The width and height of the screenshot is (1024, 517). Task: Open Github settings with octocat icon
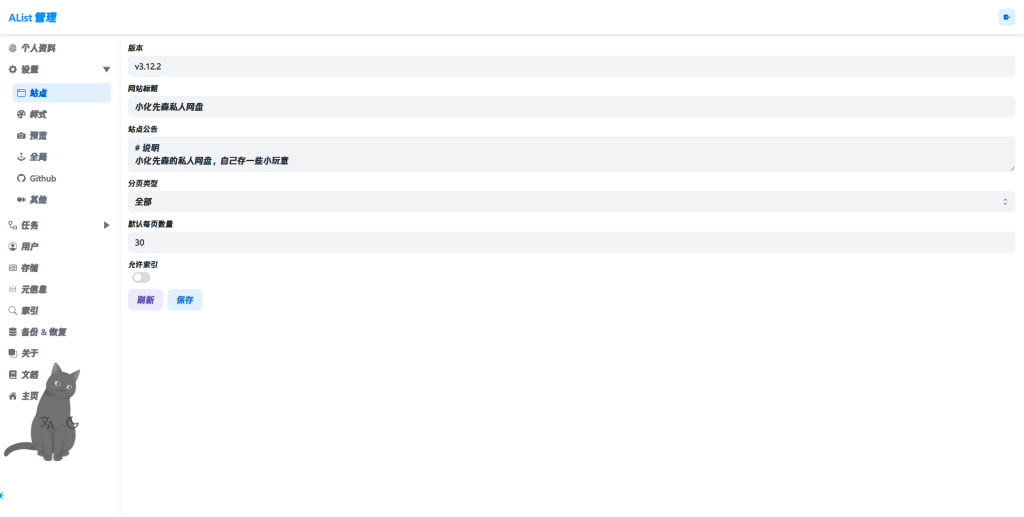[x=21, y=178]
